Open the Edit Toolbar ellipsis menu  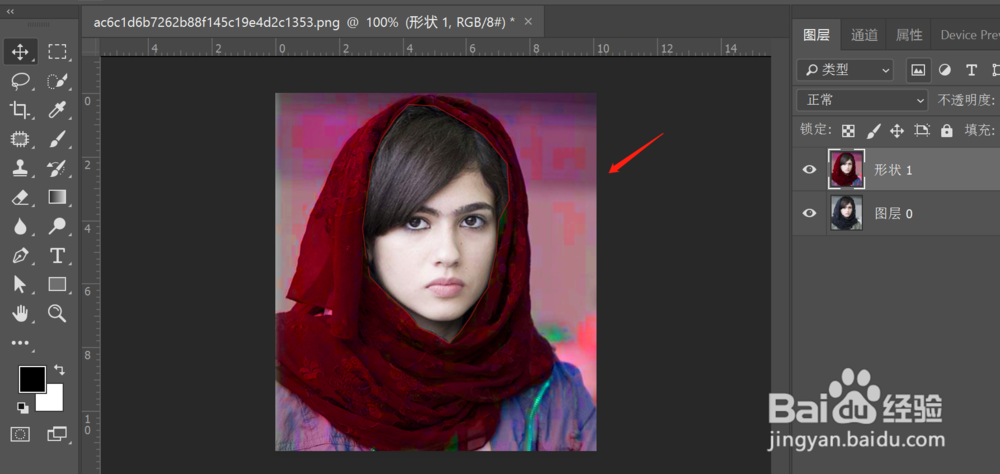coord(20,343)
